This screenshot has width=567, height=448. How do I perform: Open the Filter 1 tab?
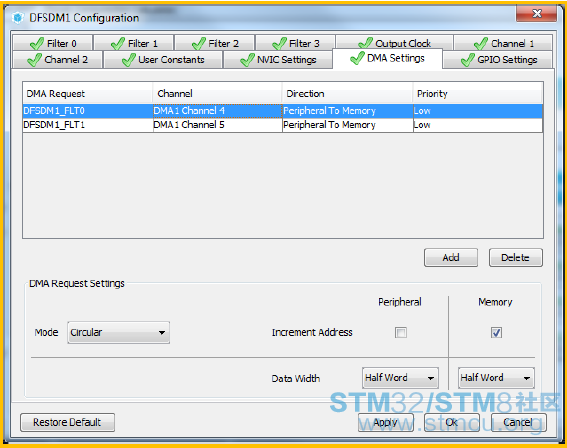(134, 43)
